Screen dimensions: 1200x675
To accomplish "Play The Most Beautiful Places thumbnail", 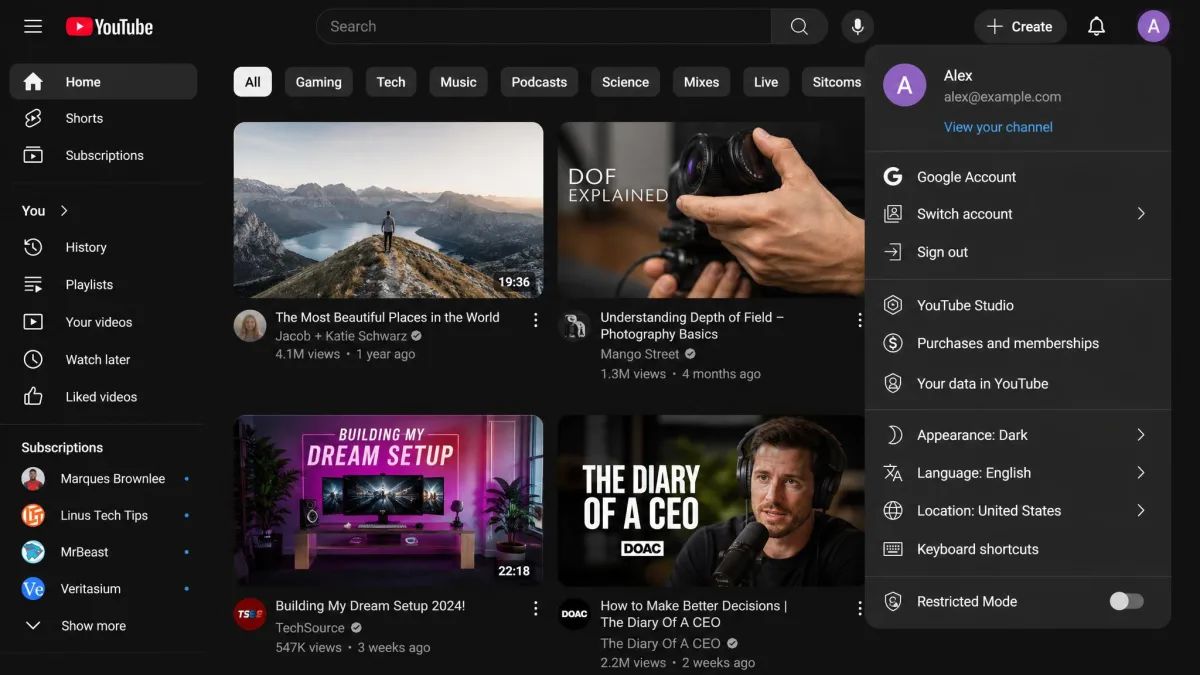I will coord(388,210).
